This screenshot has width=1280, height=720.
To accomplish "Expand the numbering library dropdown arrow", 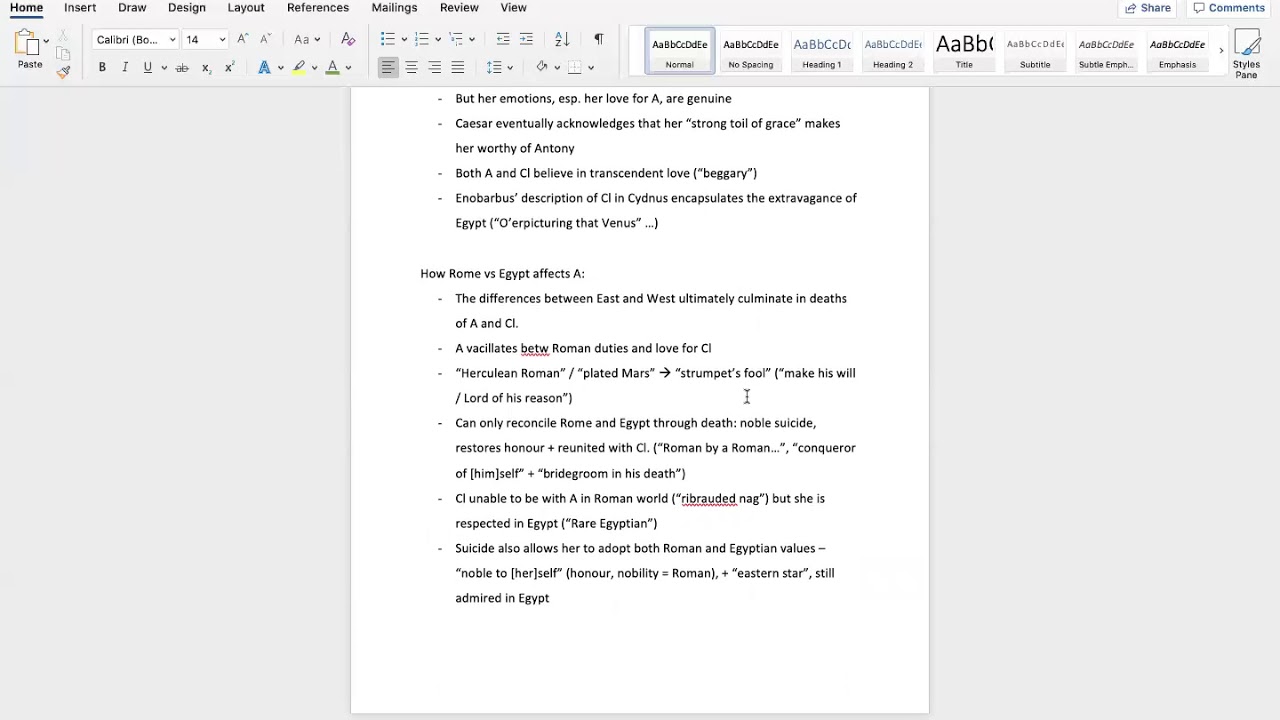I will click(x=437, y=40).
